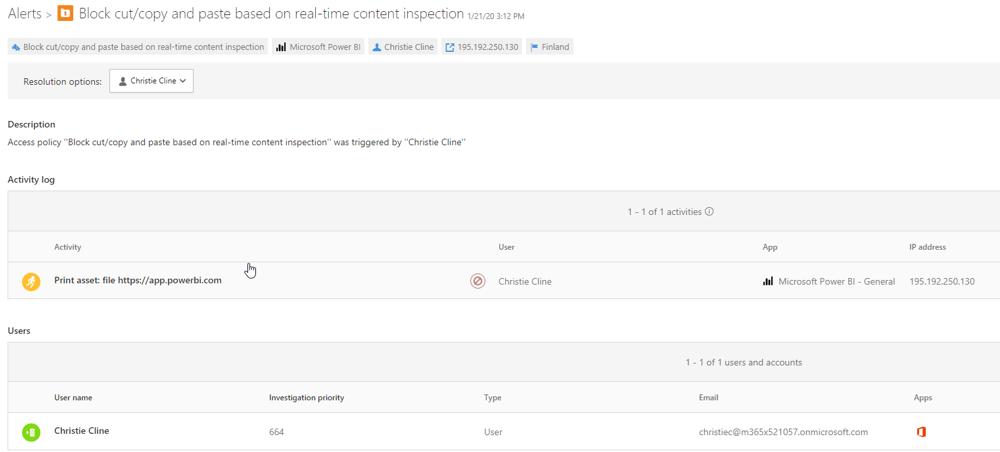
Task: Click the Office 365 app icon in Apps column
Action: [921, 432]
